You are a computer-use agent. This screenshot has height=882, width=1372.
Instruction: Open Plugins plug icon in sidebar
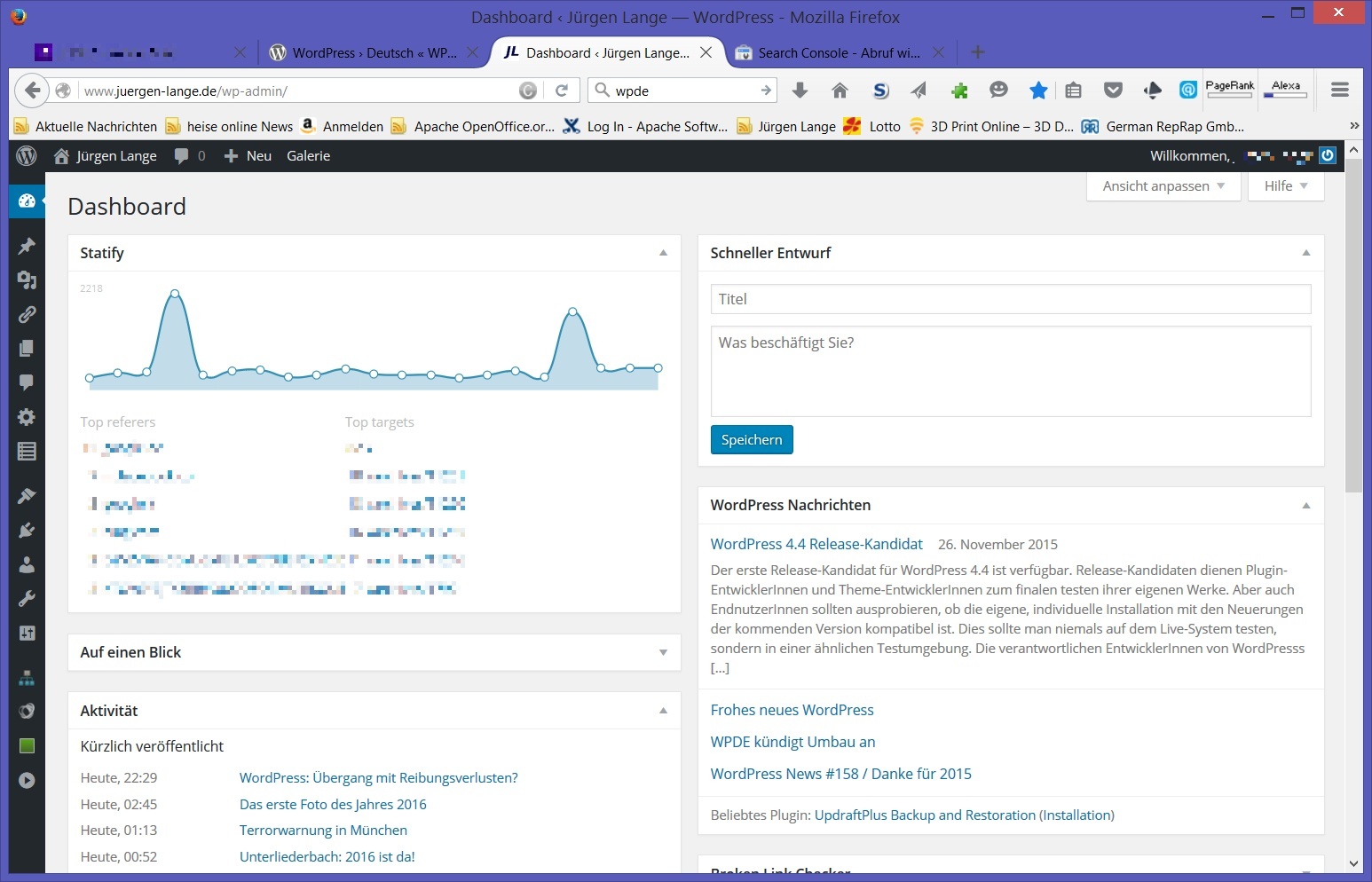pyautogui.click(x=27, y=530)
